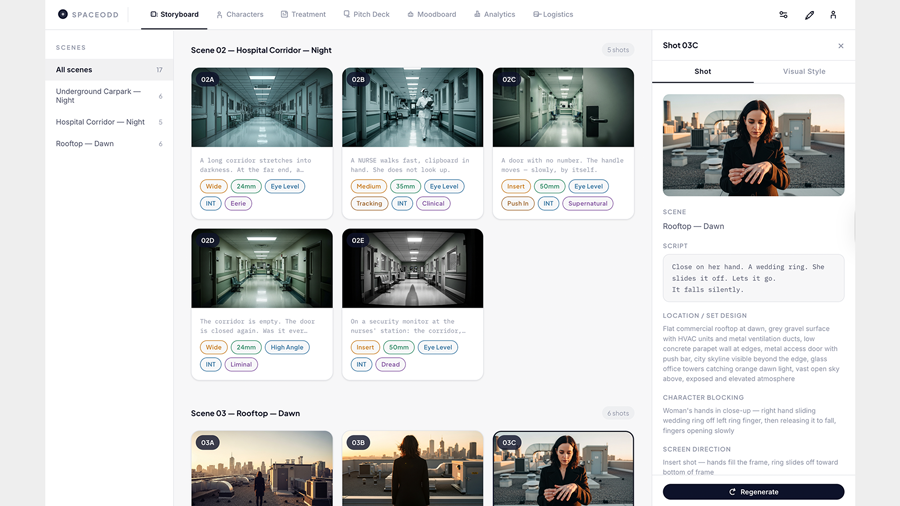900x506 pixels.
Task: Select All scenes in sidebar
Action: 109,70
